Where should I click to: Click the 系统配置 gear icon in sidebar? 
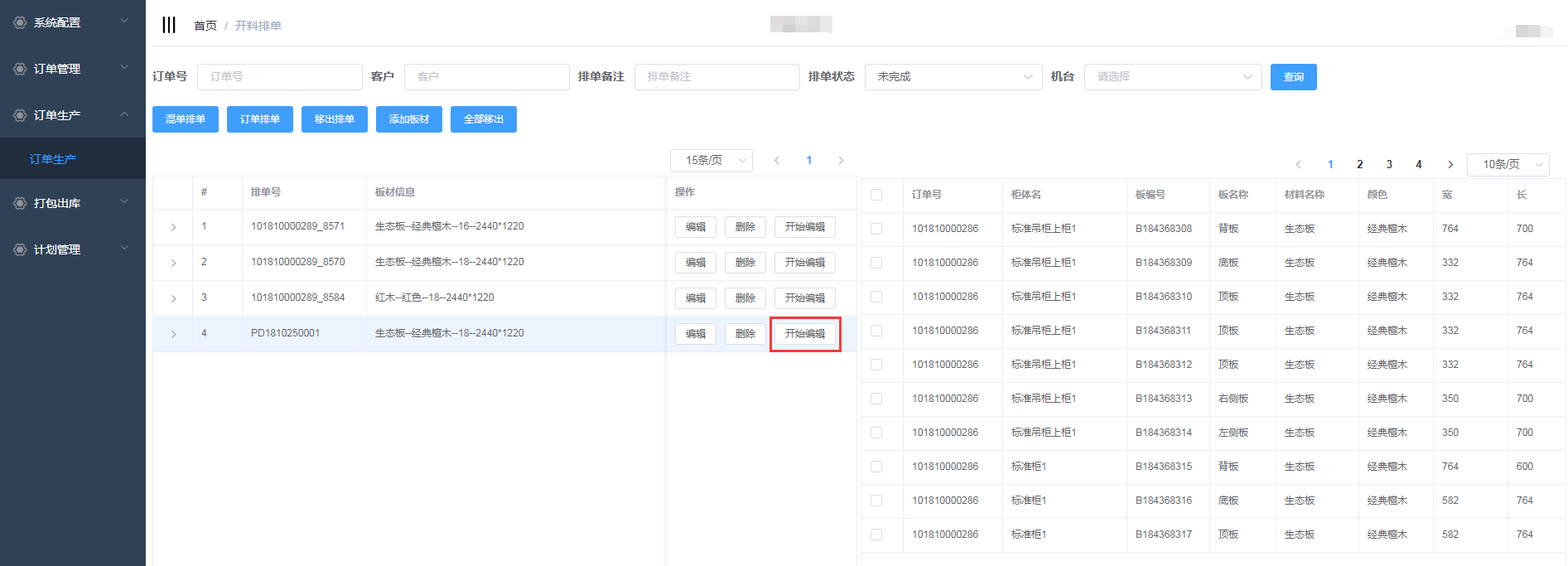click(x=20, y=22)
